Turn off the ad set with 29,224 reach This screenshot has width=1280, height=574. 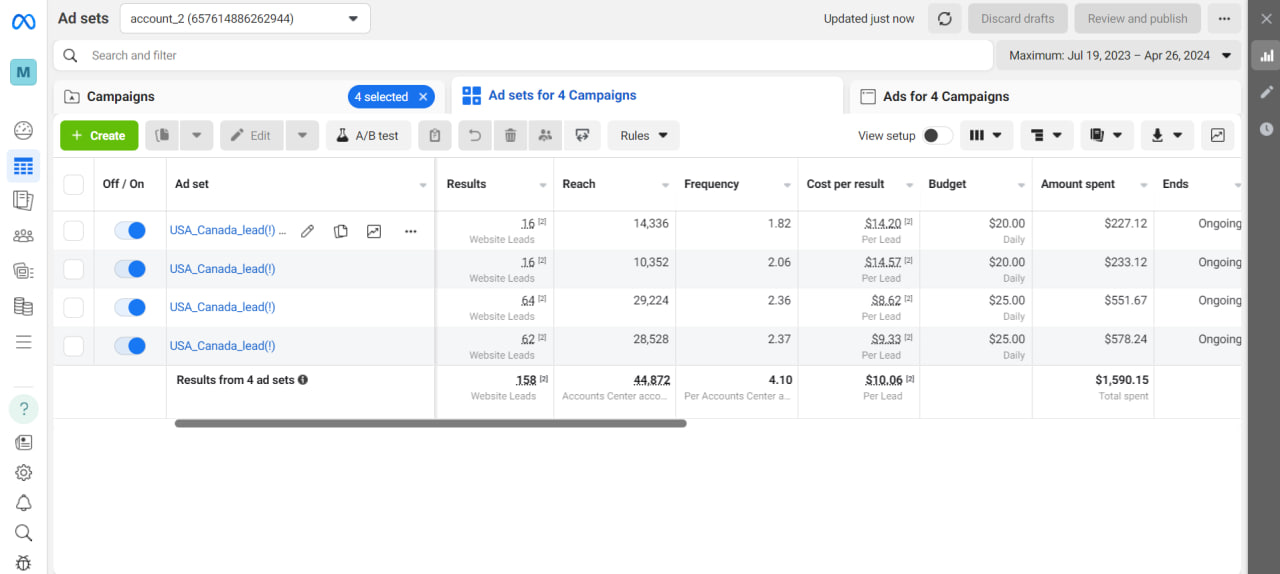pyautogui.click(x=130, y=307)
